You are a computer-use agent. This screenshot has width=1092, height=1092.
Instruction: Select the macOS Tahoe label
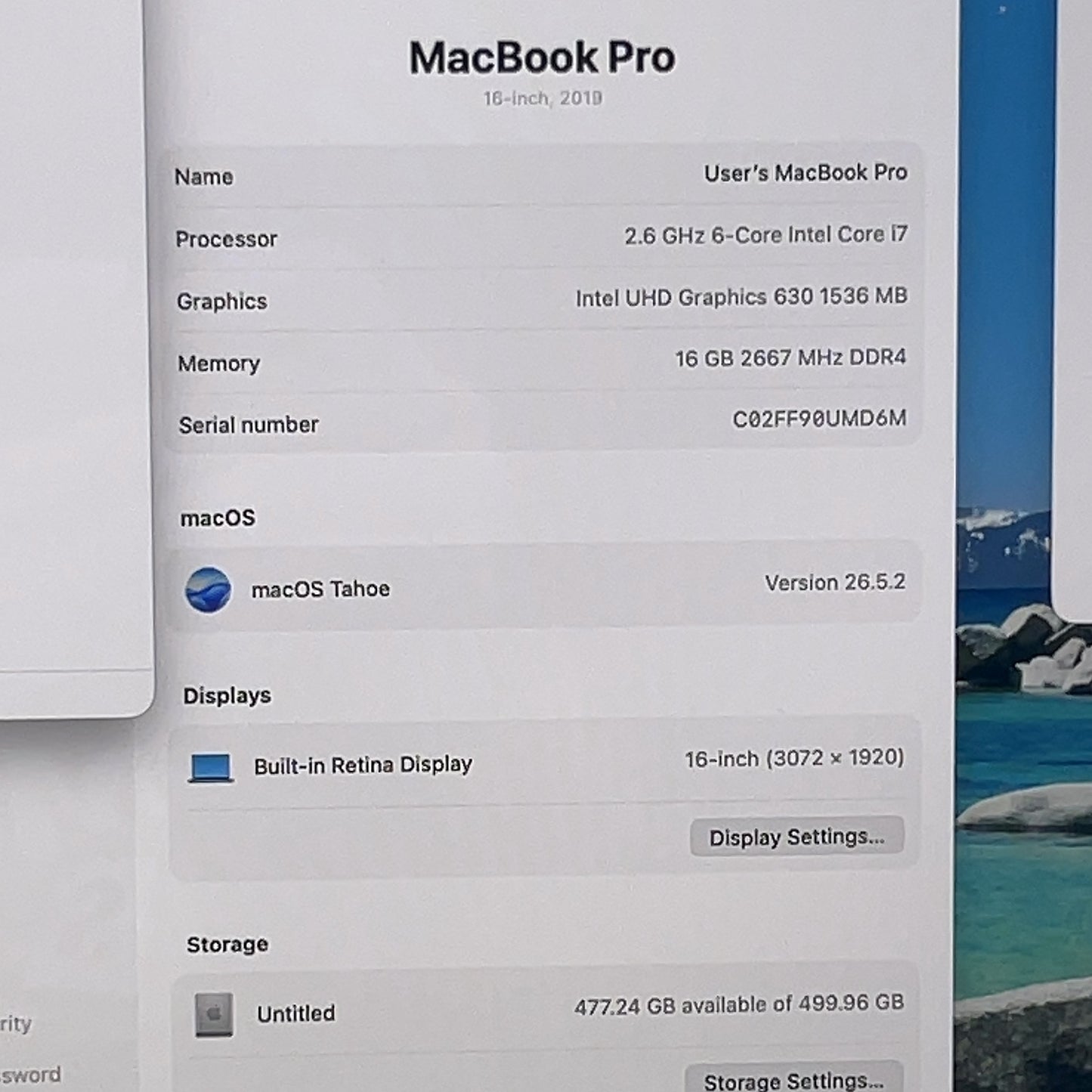click(x=320, y=589)
